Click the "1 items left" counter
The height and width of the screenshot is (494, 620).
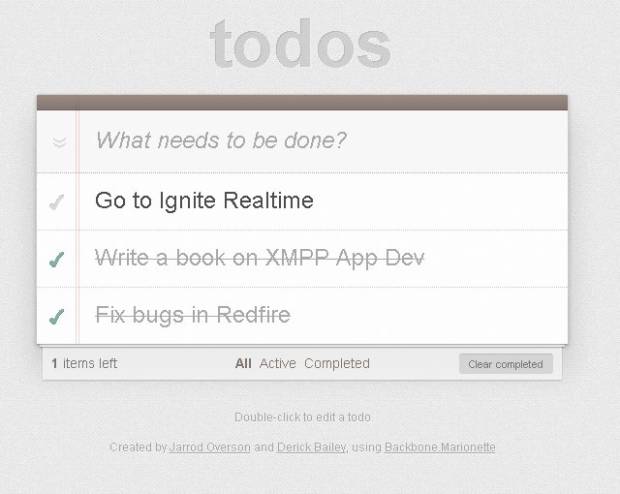pyautogui.click(x=85, y=363)
